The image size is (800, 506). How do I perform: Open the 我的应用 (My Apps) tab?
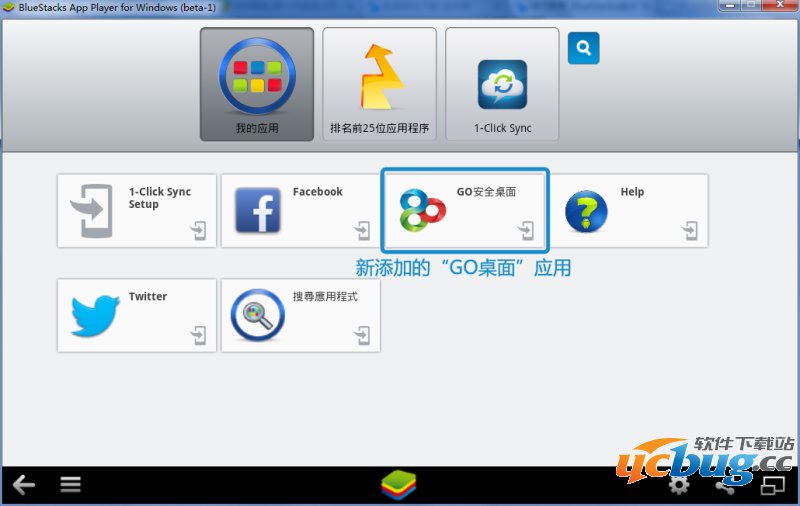(x=257, y=84)
